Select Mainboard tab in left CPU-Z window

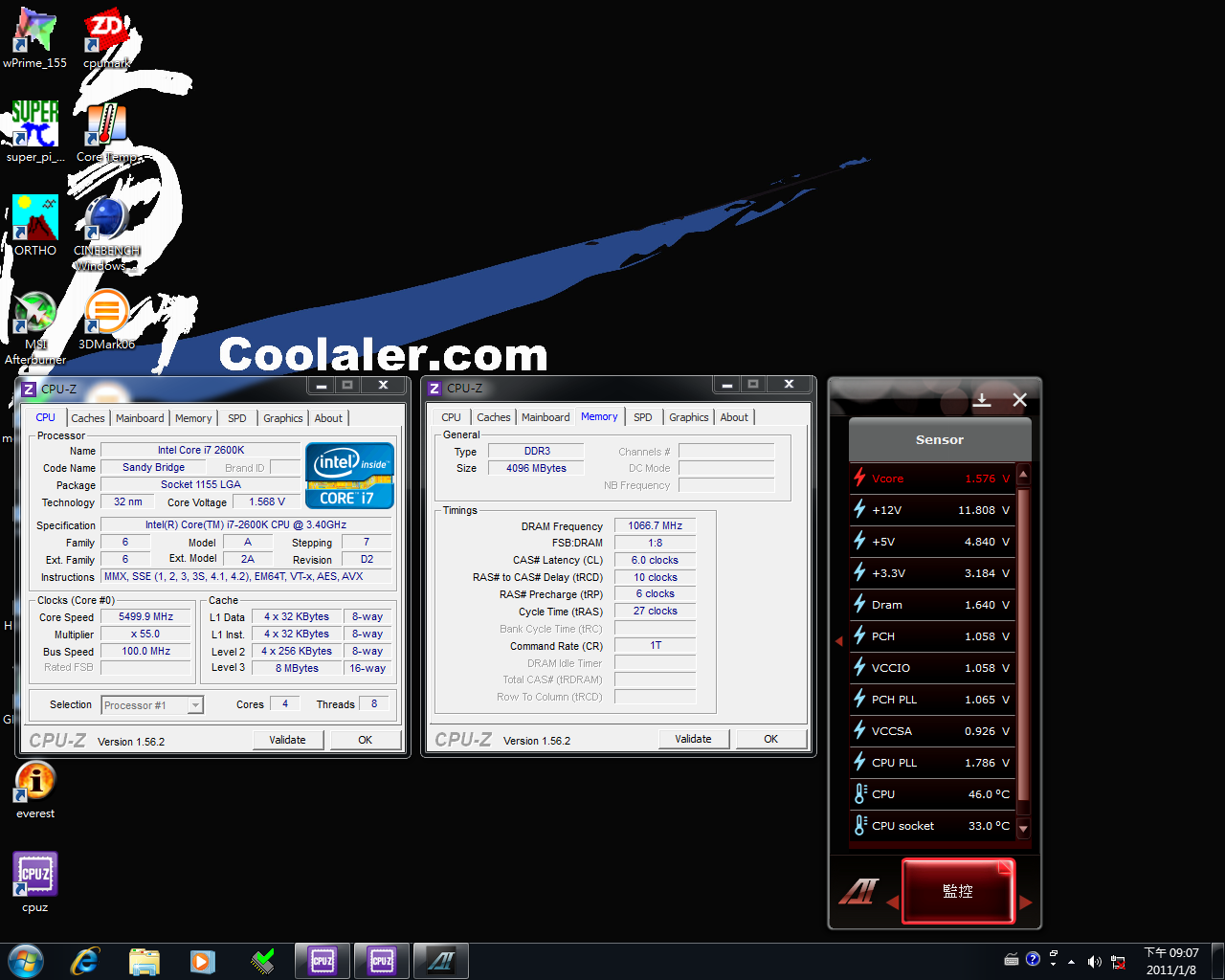[140, 418]
